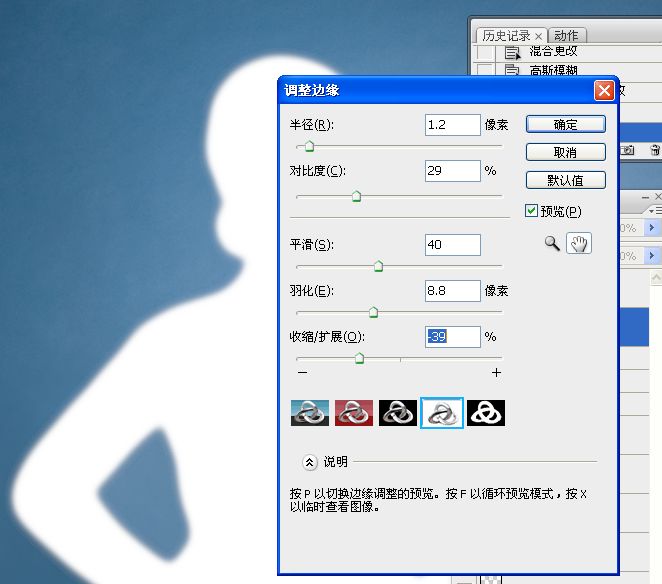
Task: Choose On Black preview thumbnail
Action: coord(398,413)
